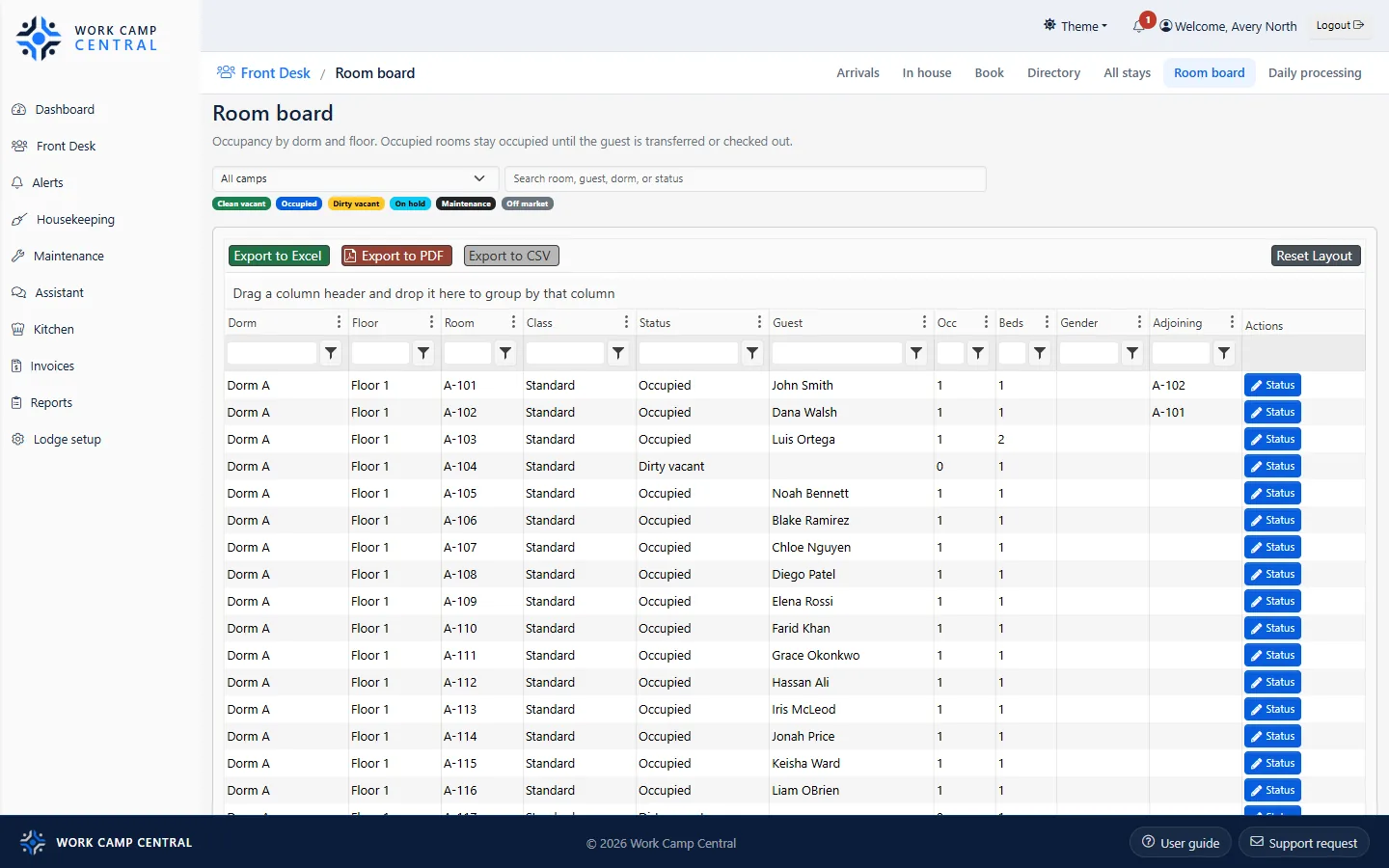
Task: Export the room board to PDF
Action: (396, 256)
